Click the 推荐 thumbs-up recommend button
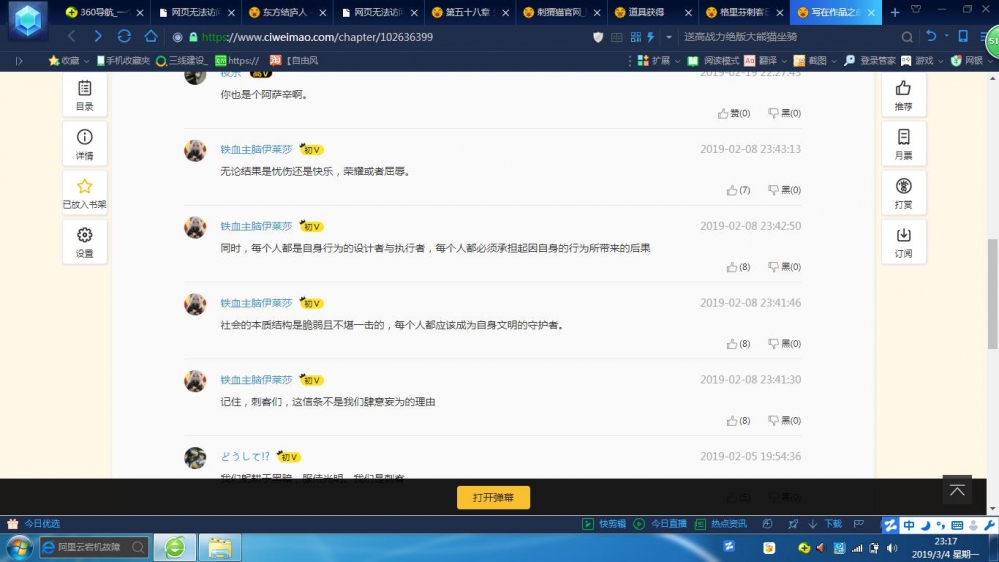Screen dimensions: 999x562 point(903,95)
